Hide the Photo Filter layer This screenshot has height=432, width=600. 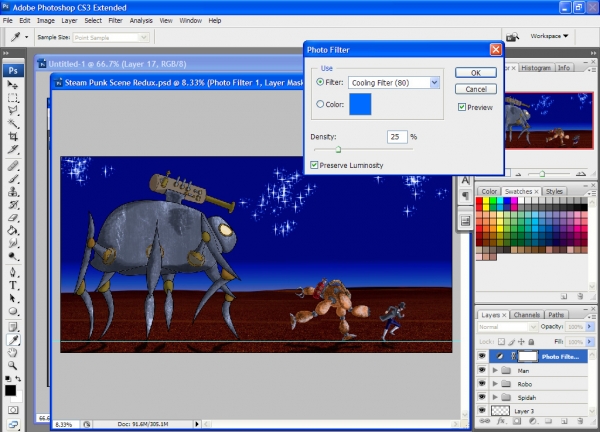482,356
